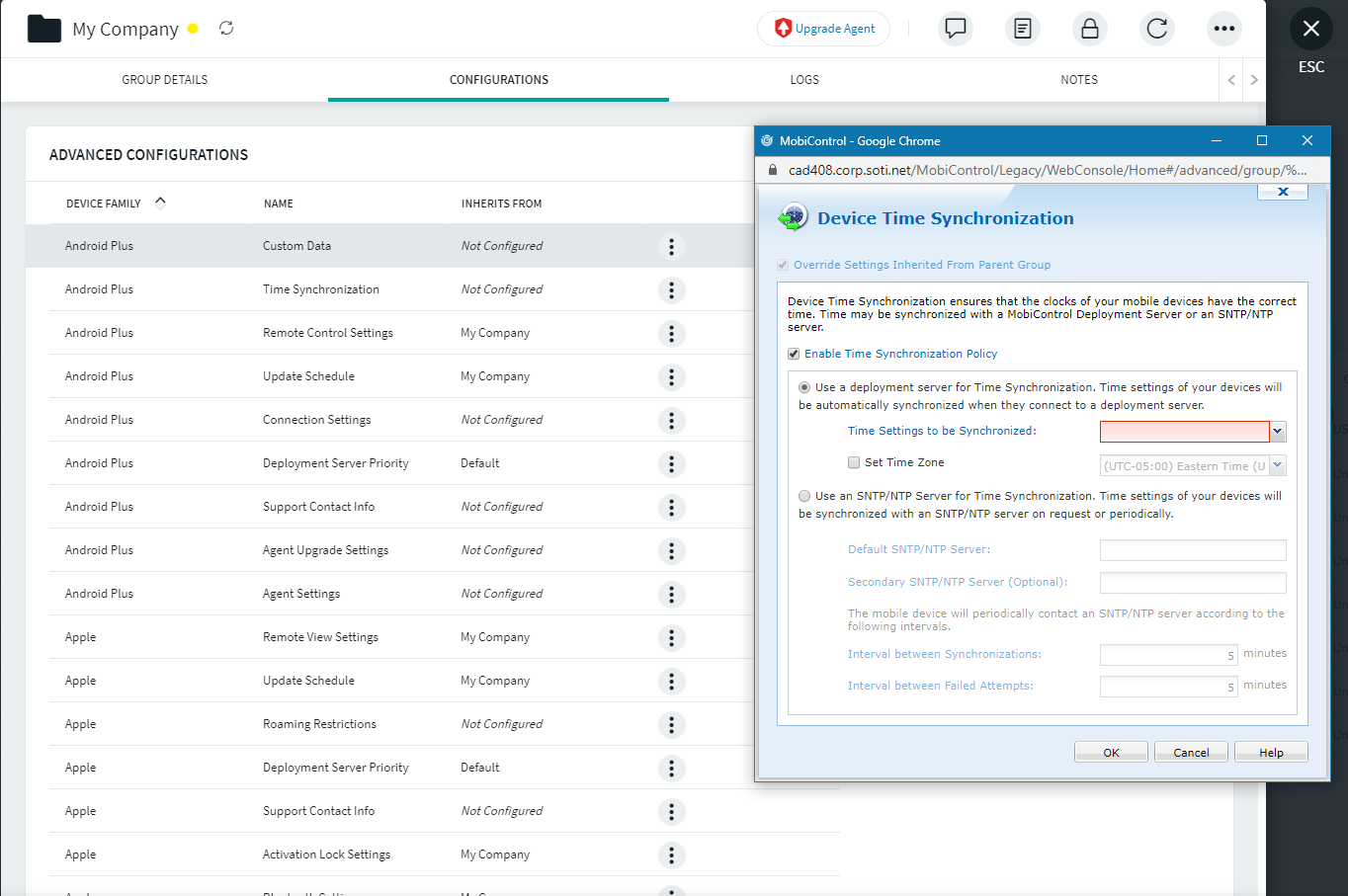Open the horizontal three-dot more menu
1348x896 pixels.
point(1223,29)
